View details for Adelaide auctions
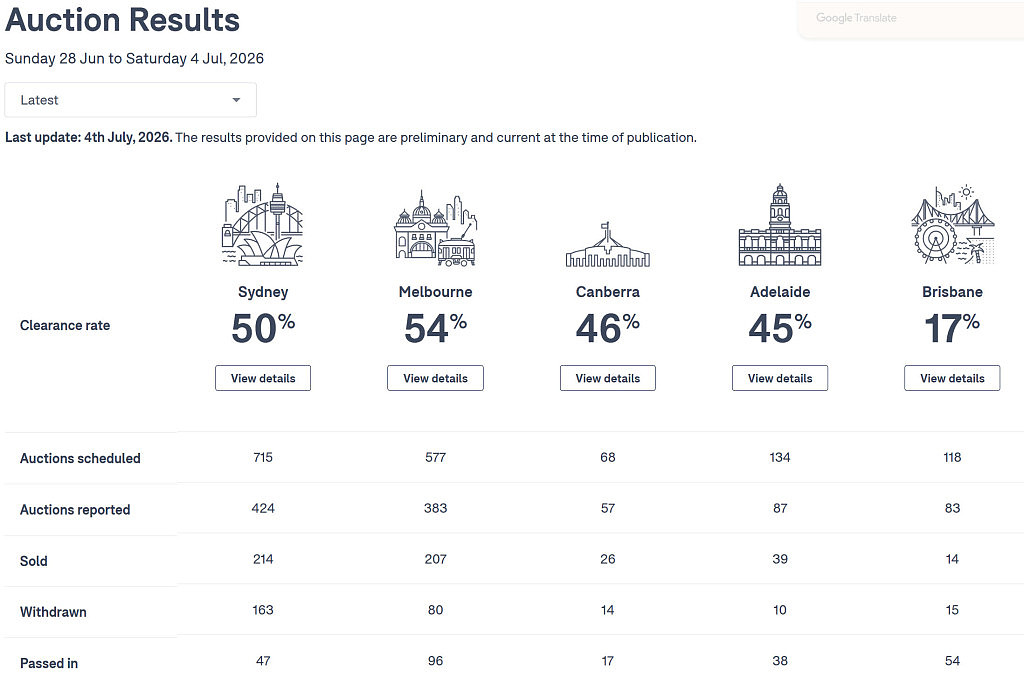 pyautogui.click(x=780, y=378)
